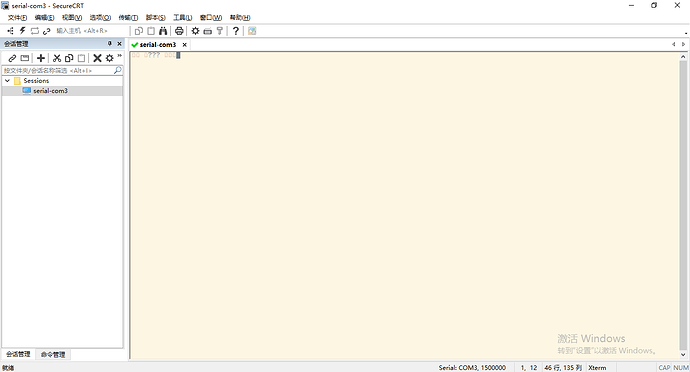This screenshot has height=372, width=690.
Task: Open the 脚本(S) menu
Action: [155, 18]
